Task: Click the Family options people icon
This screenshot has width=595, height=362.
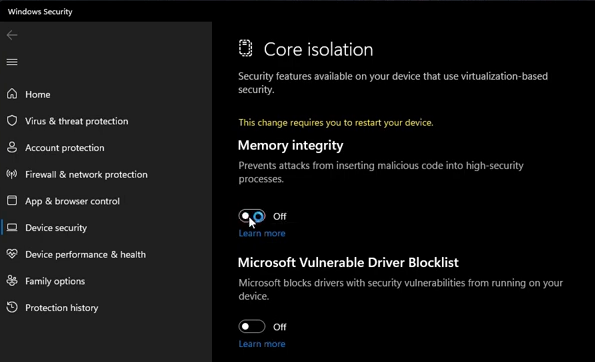Action: click(12, 281)
